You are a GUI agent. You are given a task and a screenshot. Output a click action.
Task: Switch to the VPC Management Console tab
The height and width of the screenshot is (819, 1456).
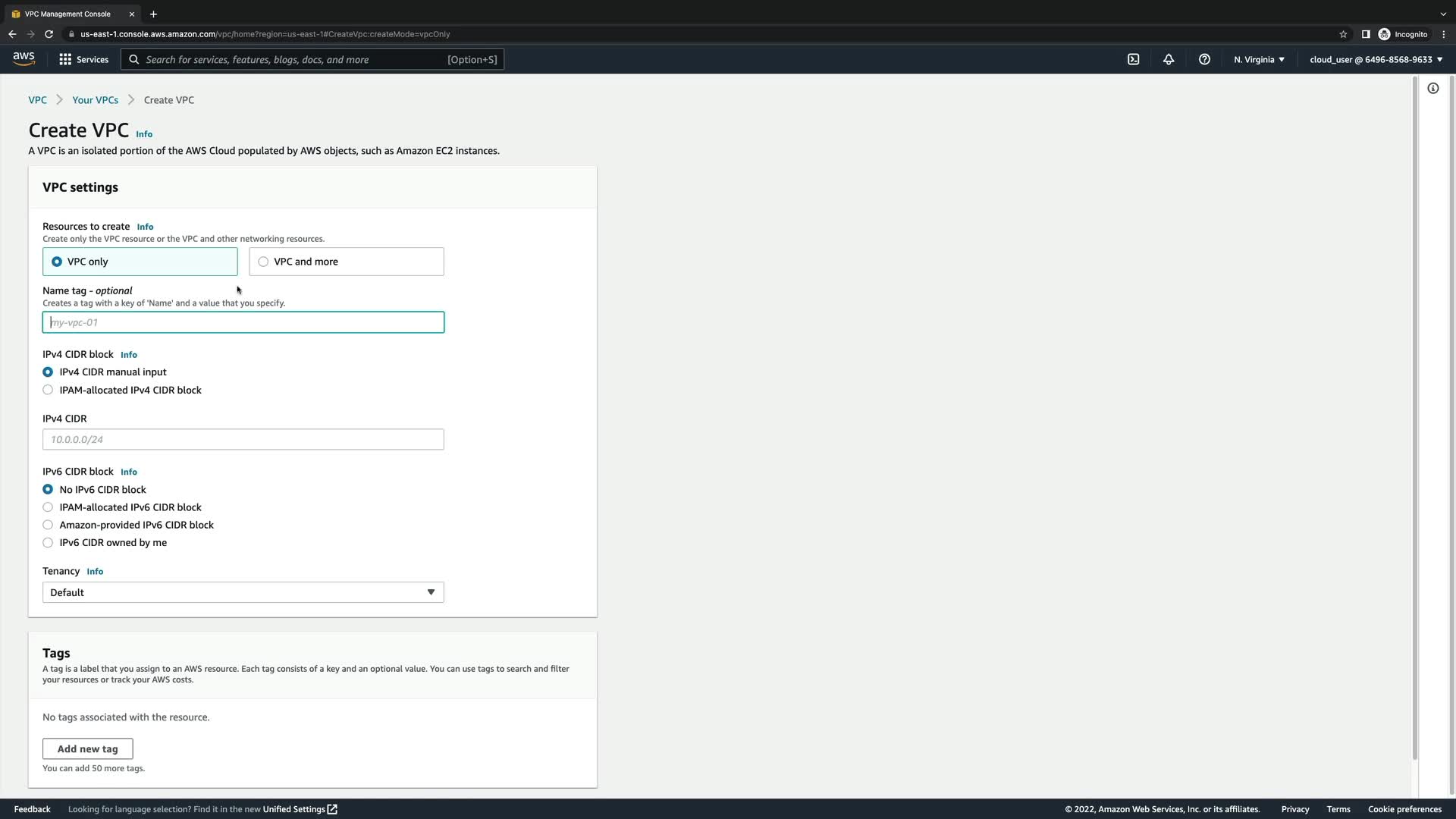[68, 14]
